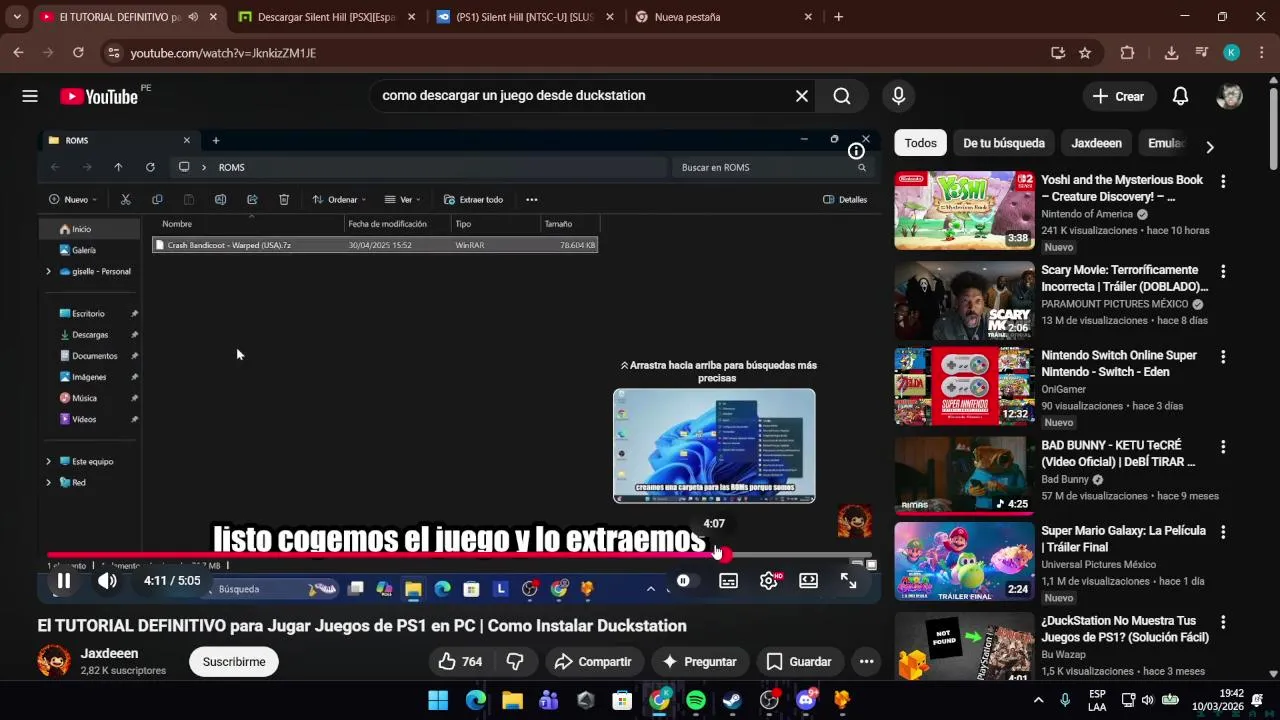Viewport: 1280px width, 720px height.
Task: Open Discord from the taskbar
Action: point(806,700)
